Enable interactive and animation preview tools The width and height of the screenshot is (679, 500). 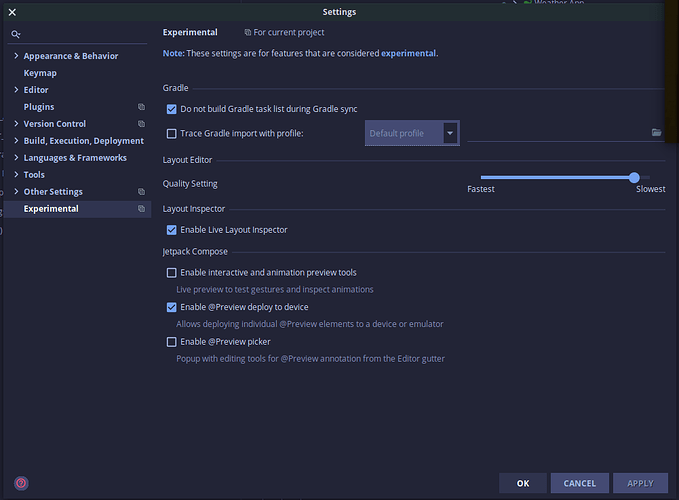click(x=171, y=272)
